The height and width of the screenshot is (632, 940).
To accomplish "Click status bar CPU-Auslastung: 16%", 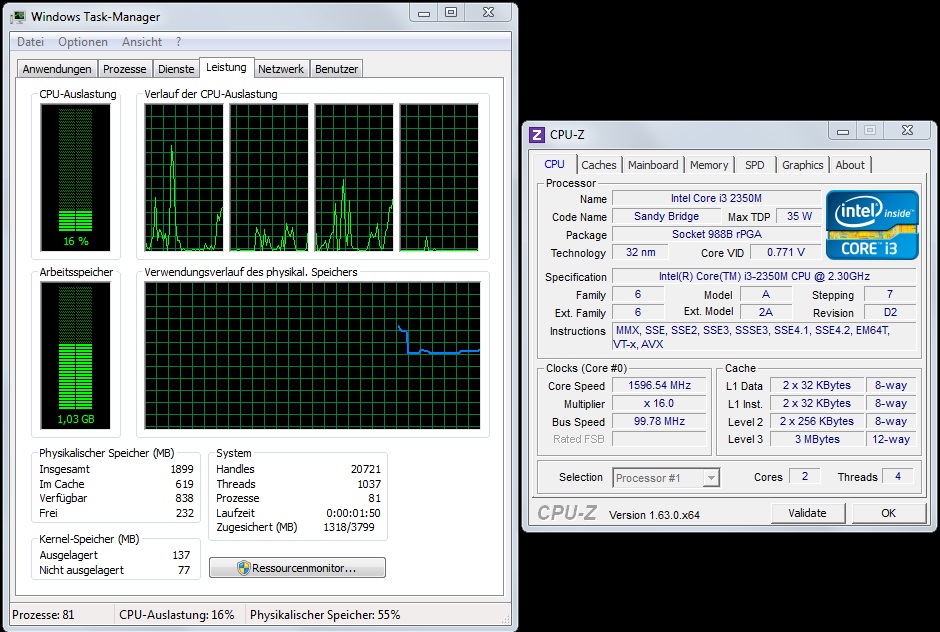I will click(176, 615).
